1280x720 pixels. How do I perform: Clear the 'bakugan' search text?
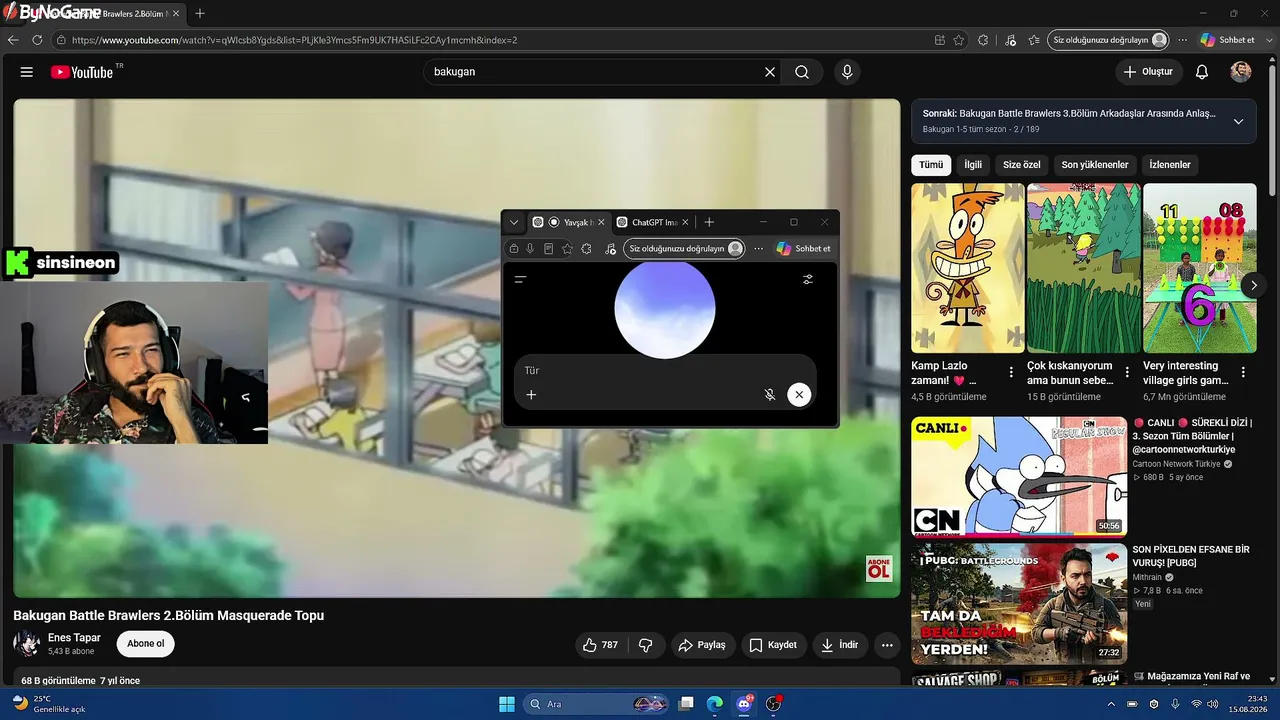tap(770, 72)
